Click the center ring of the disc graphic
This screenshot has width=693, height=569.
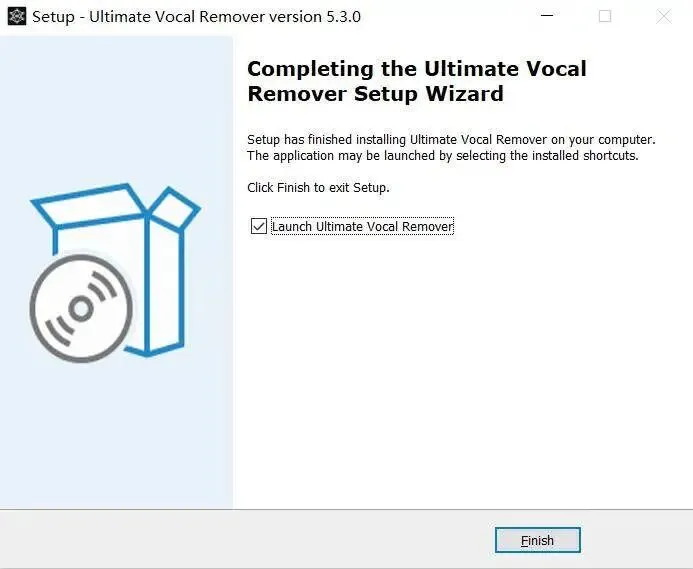click(81, 309)
